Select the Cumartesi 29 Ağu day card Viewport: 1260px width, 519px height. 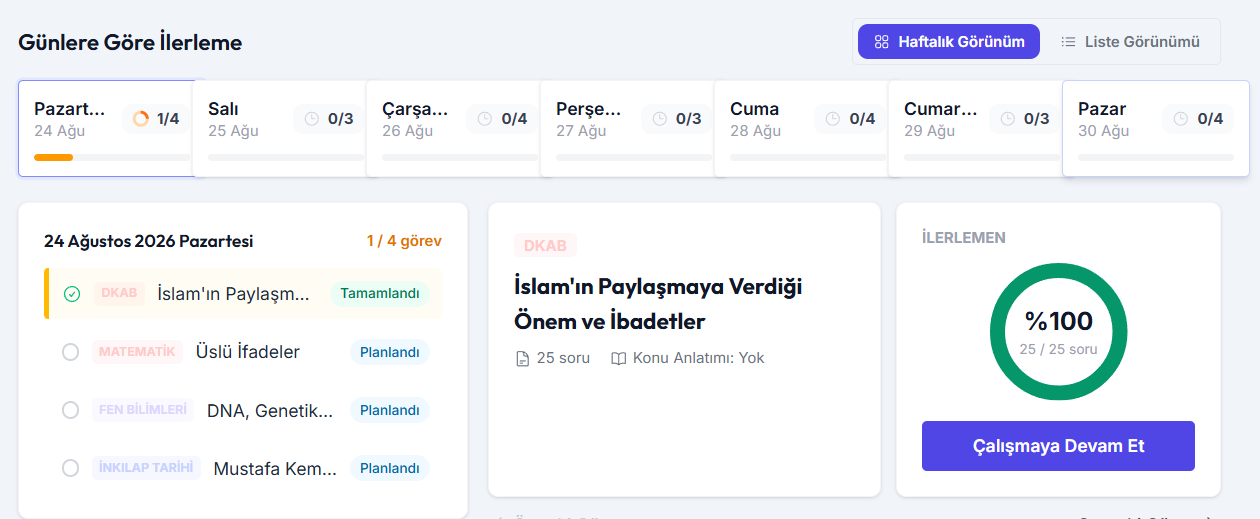tap(976, 128)
